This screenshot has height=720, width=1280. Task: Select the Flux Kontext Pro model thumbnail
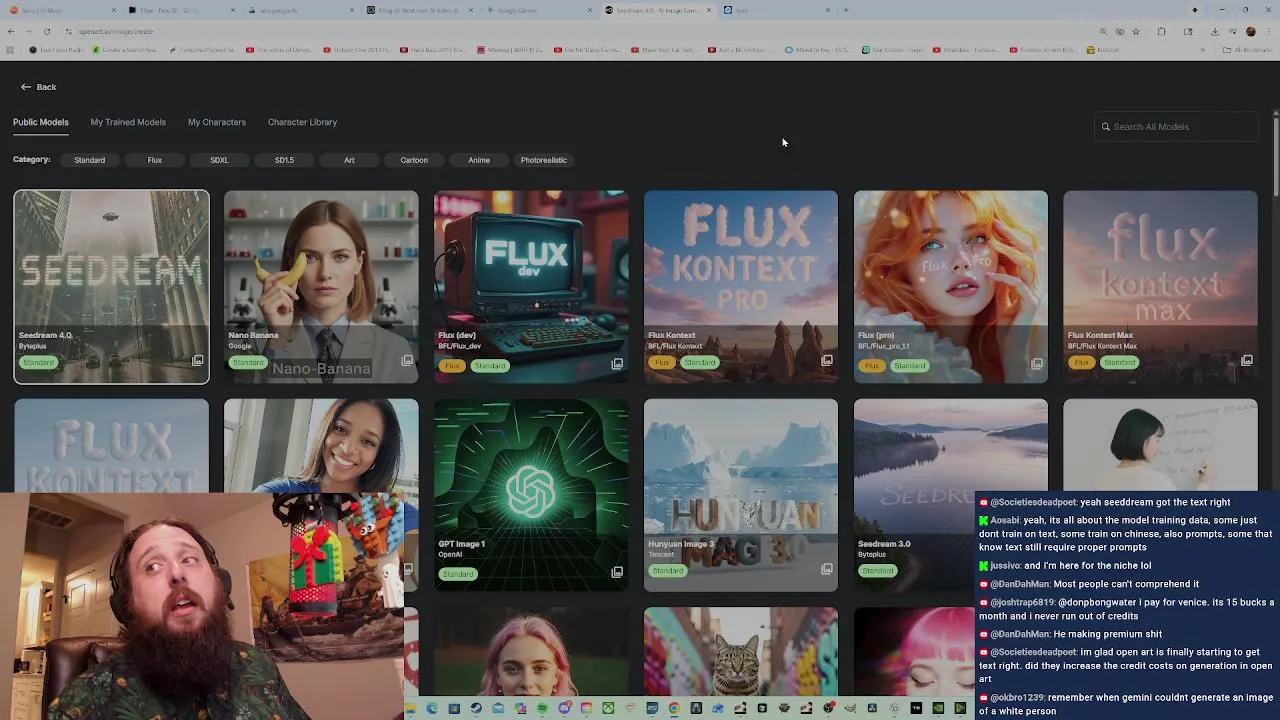741,287
